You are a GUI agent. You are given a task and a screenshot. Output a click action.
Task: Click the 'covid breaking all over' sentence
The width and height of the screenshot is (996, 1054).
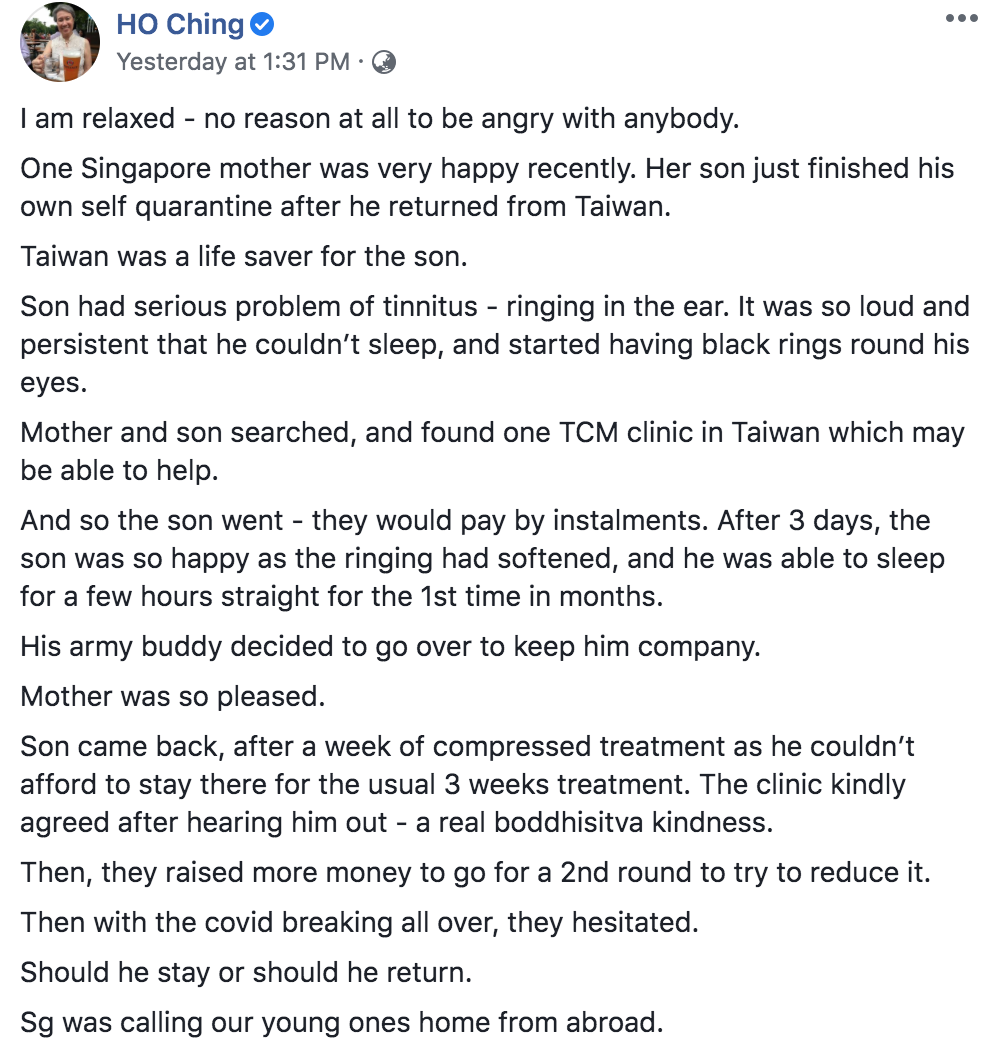pos(360,923)
